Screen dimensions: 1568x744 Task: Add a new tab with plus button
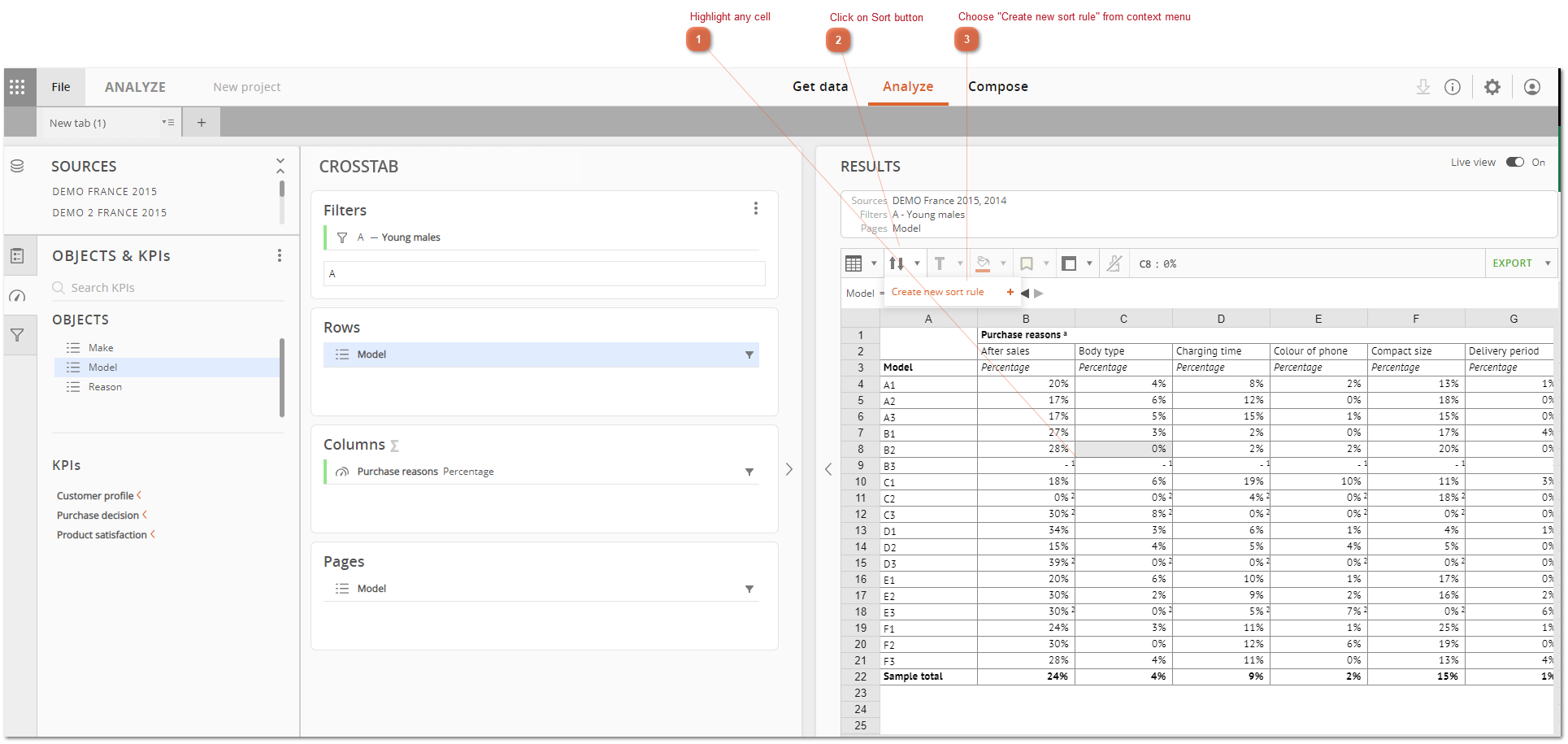pos(202,123)
